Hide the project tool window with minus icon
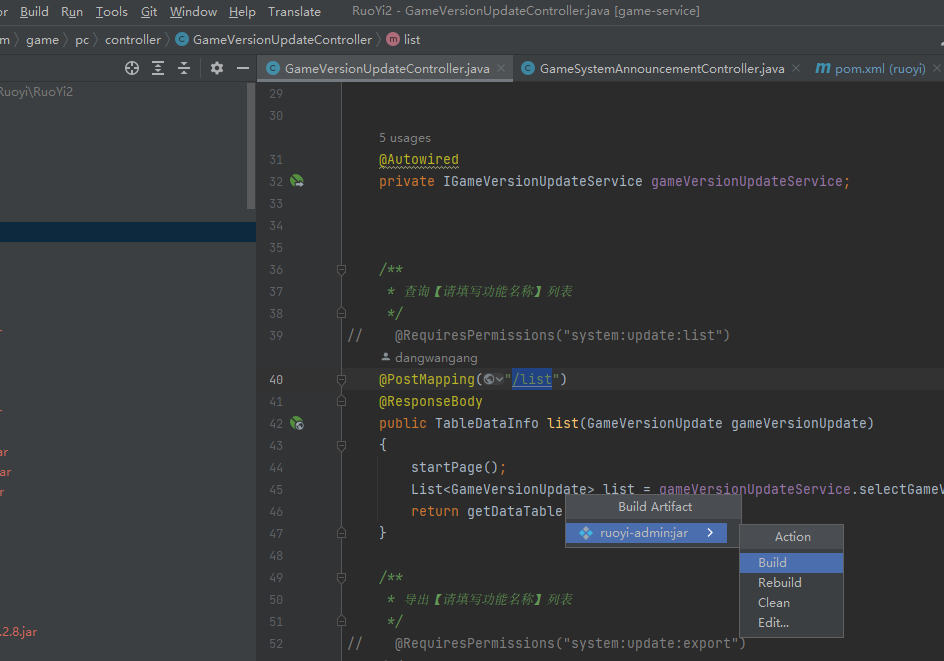The width and height of the screenshot is (944, 661). point(242,68)
